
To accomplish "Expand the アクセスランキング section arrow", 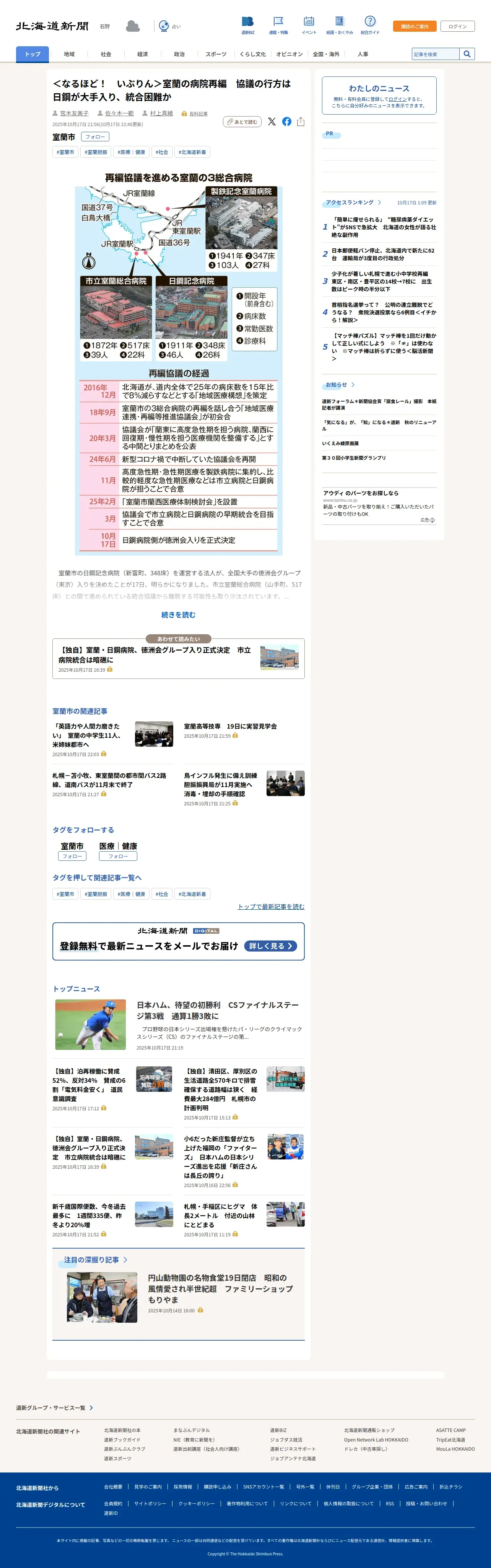I will point(379,203).
